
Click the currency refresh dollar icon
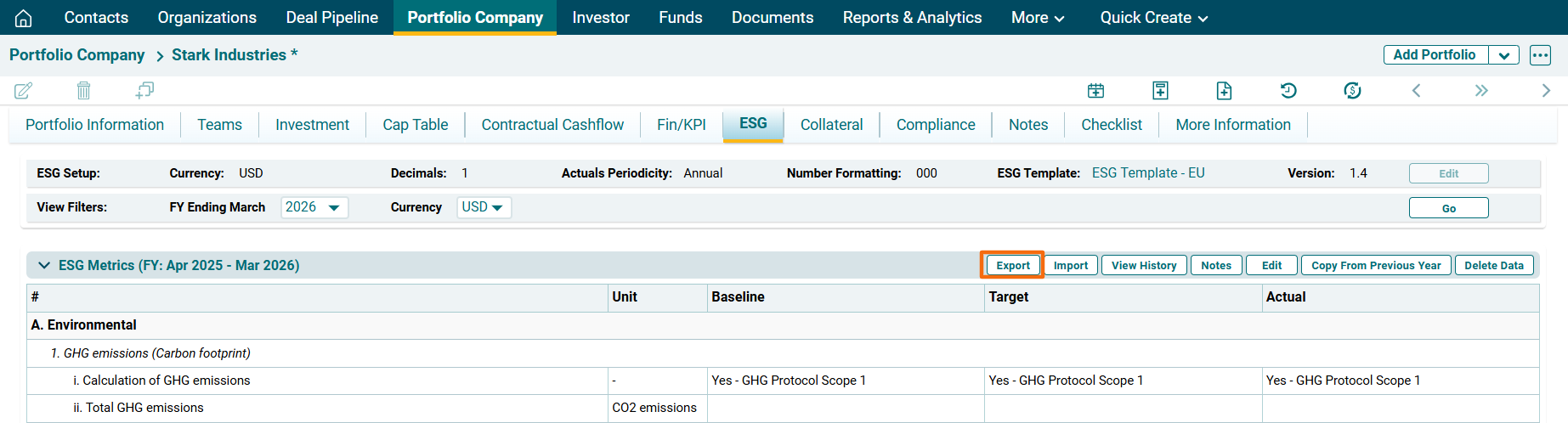click(1352, 90)
